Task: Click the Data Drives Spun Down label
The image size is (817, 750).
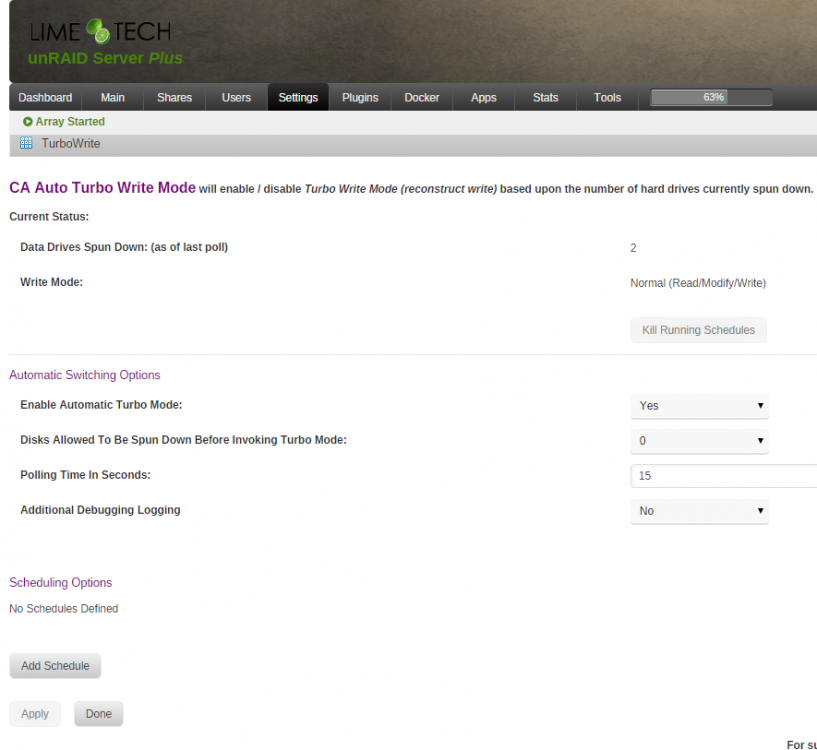Action: [124, 247]
